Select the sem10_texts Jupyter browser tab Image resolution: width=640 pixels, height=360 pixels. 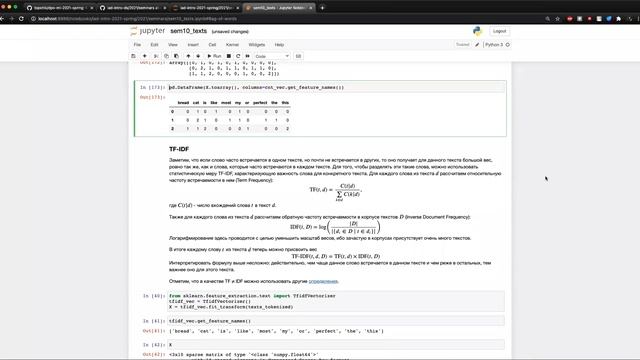[279, 8]
